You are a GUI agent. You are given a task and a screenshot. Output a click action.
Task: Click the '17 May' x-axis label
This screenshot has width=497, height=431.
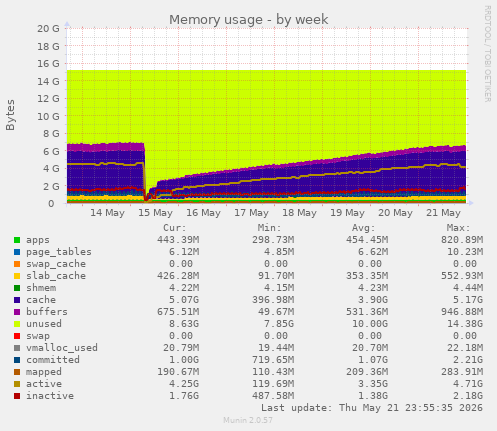(x=251, y=213)
